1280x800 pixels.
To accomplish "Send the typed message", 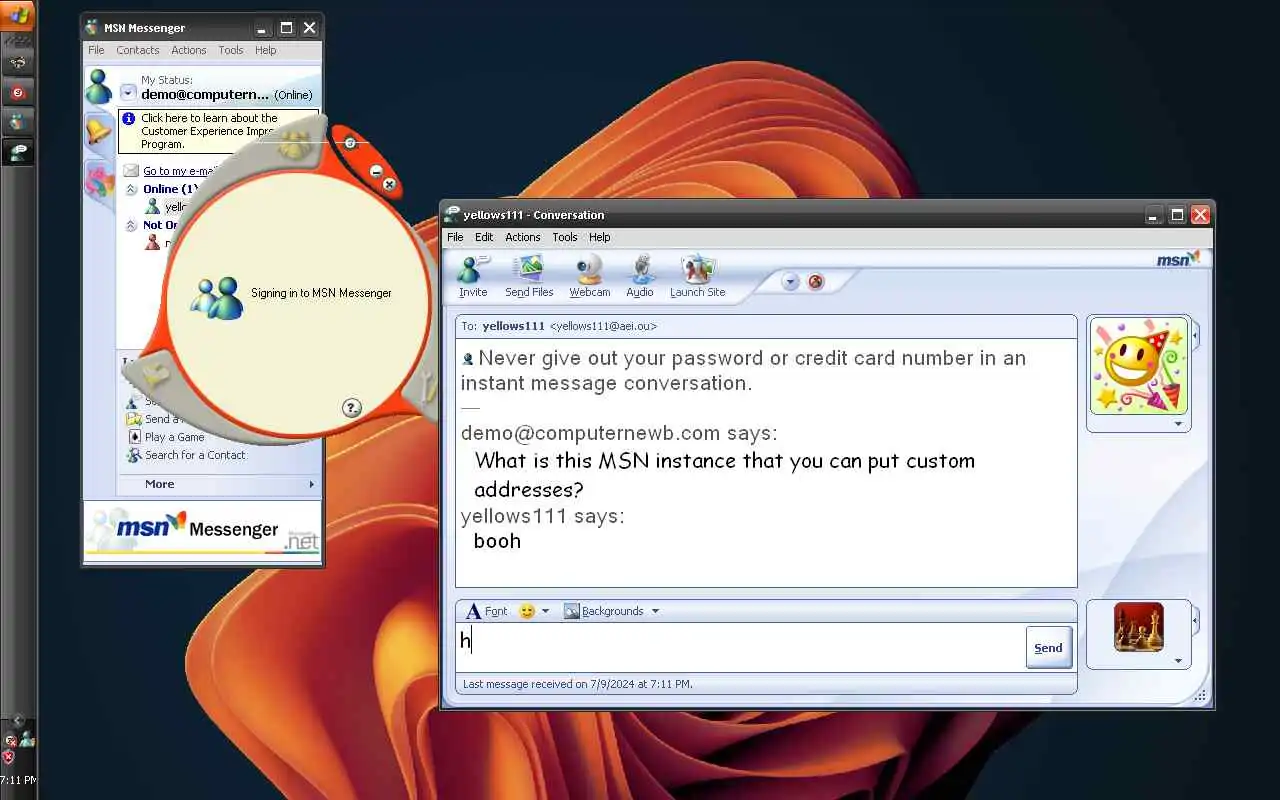I will pos(1048,648).
